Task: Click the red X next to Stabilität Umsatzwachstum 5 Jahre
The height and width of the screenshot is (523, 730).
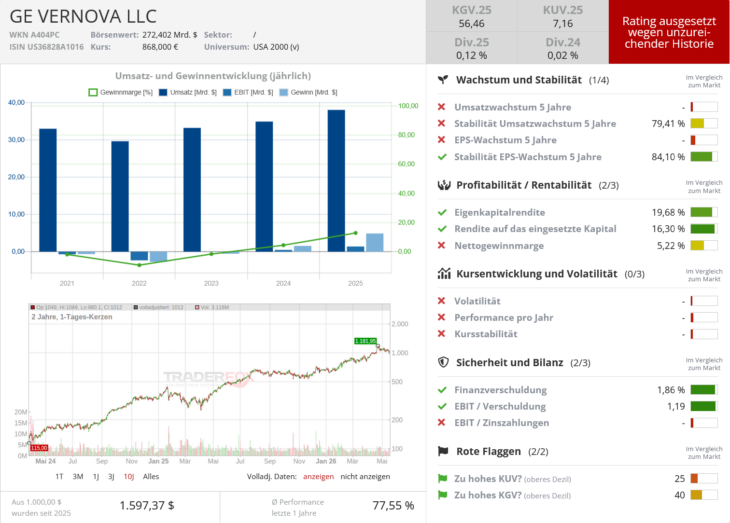Action: [x=441, y=123]
